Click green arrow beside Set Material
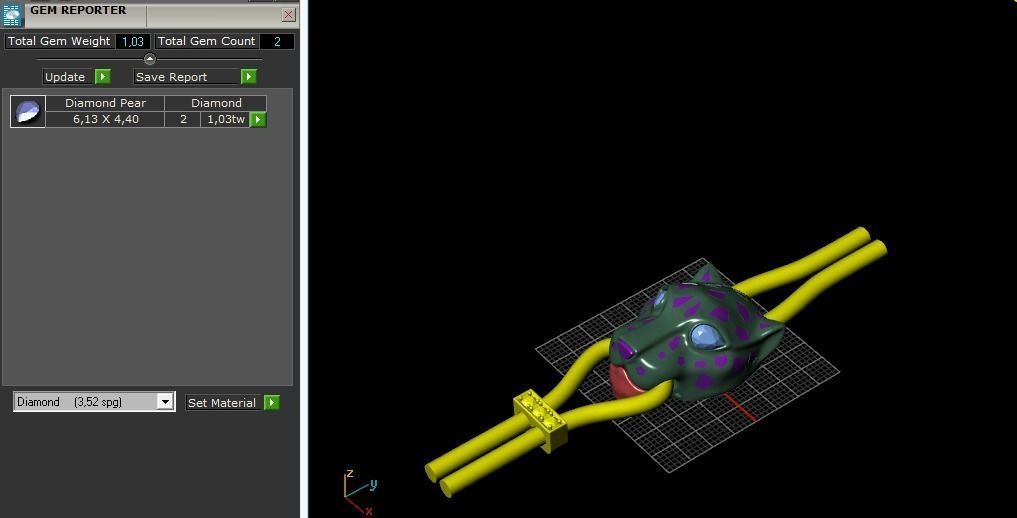Screen dimensions: 1017x518 coord(272,403)
